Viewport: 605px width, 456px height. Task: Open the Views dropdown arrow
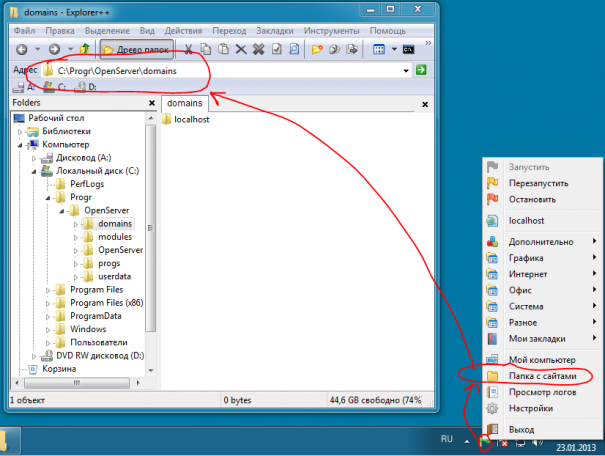pos(394,49)
